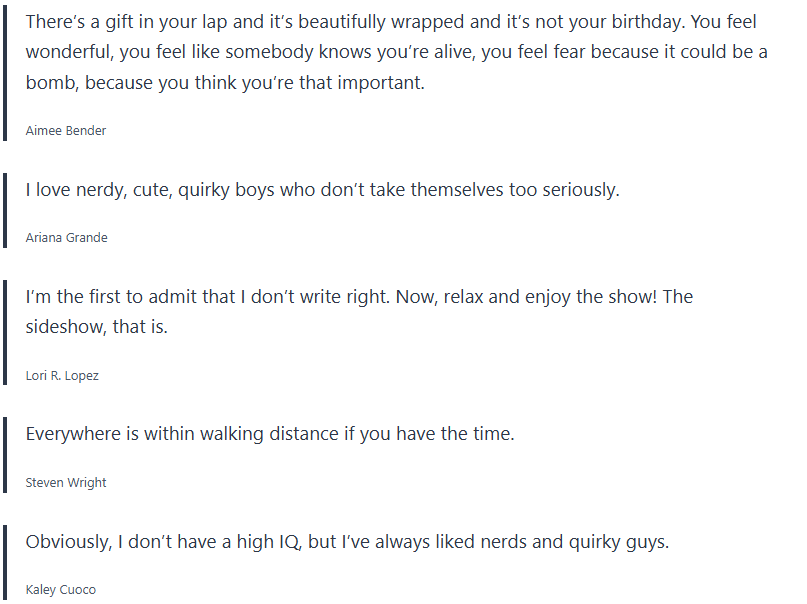Click the quote about nerdy, cute, quirky boys
Screen dimensions: 807x604
(x=322, y=189)
